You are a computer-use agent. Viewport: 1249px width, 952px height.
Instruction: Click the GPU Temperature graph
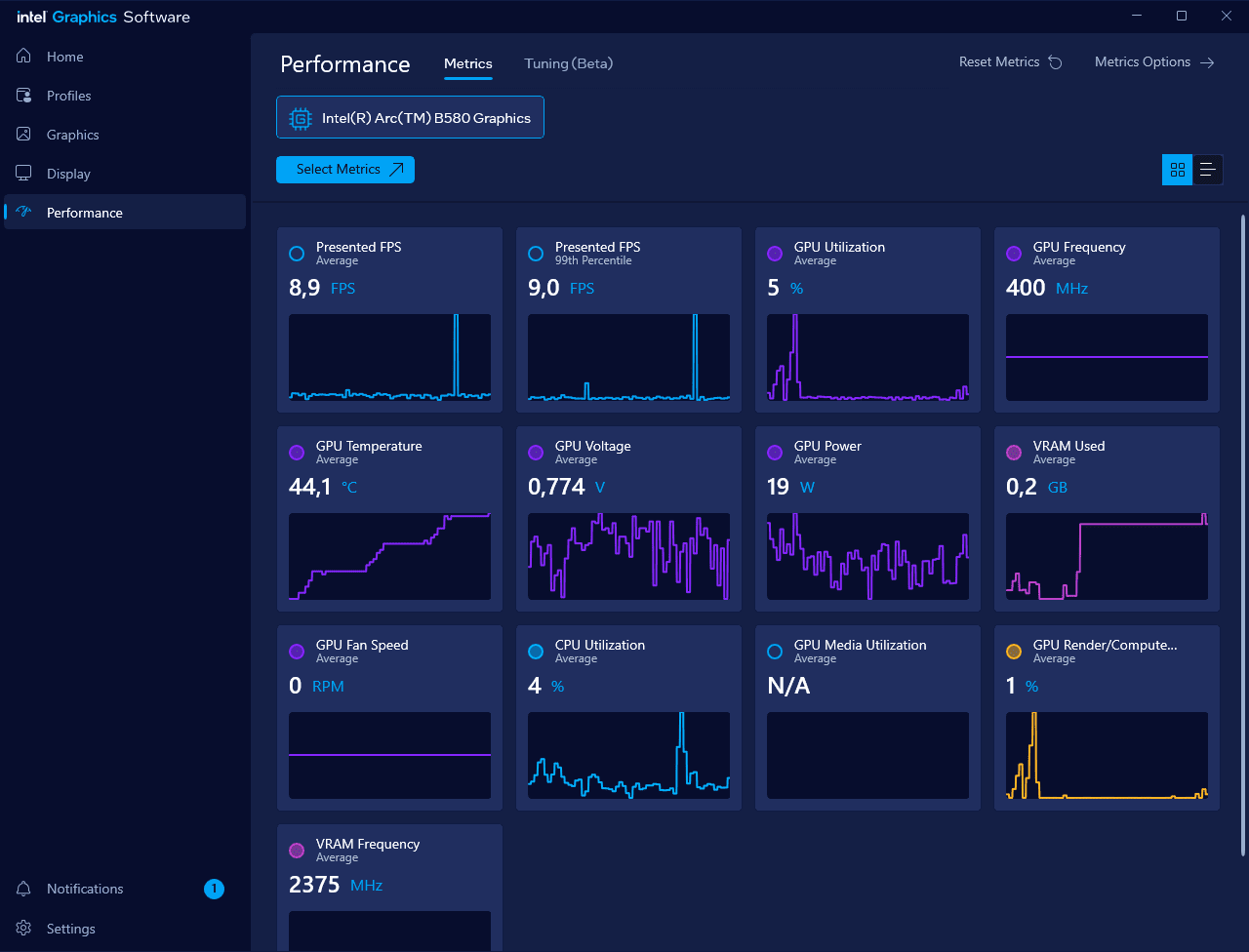389,556
